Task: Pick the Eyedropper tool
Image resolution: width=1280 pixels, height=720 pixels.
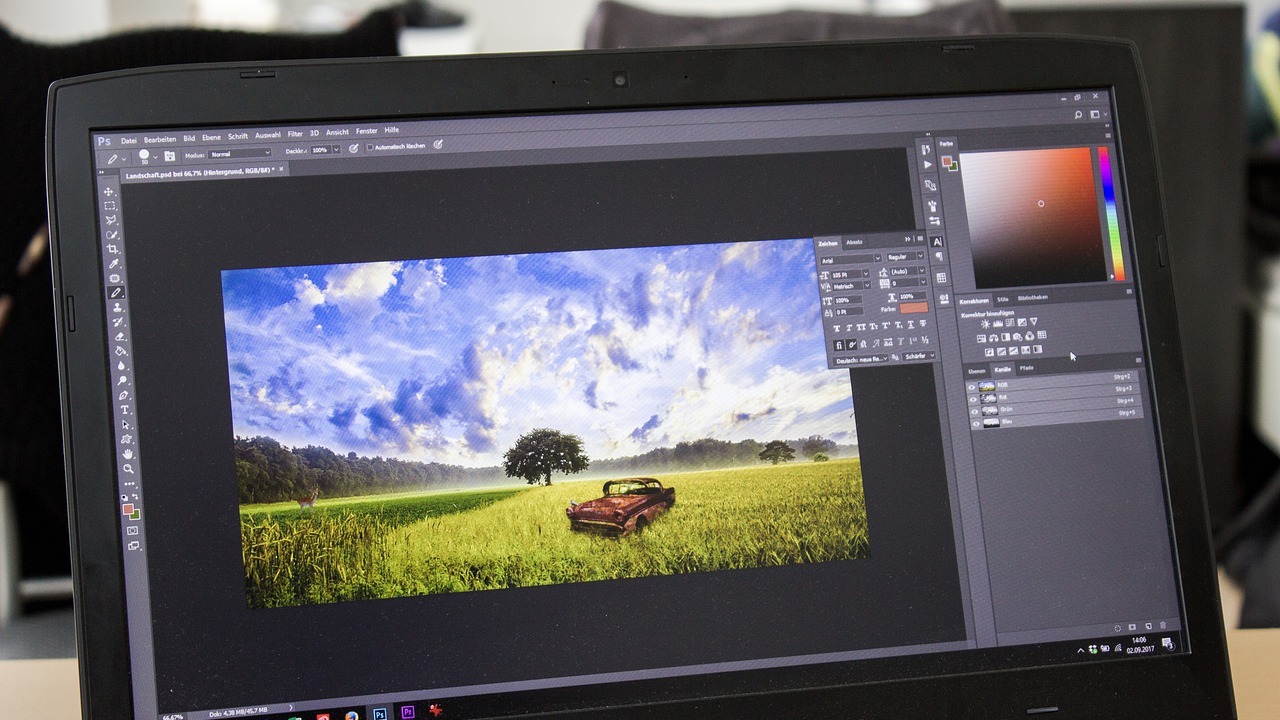Action: click(114, 263)
